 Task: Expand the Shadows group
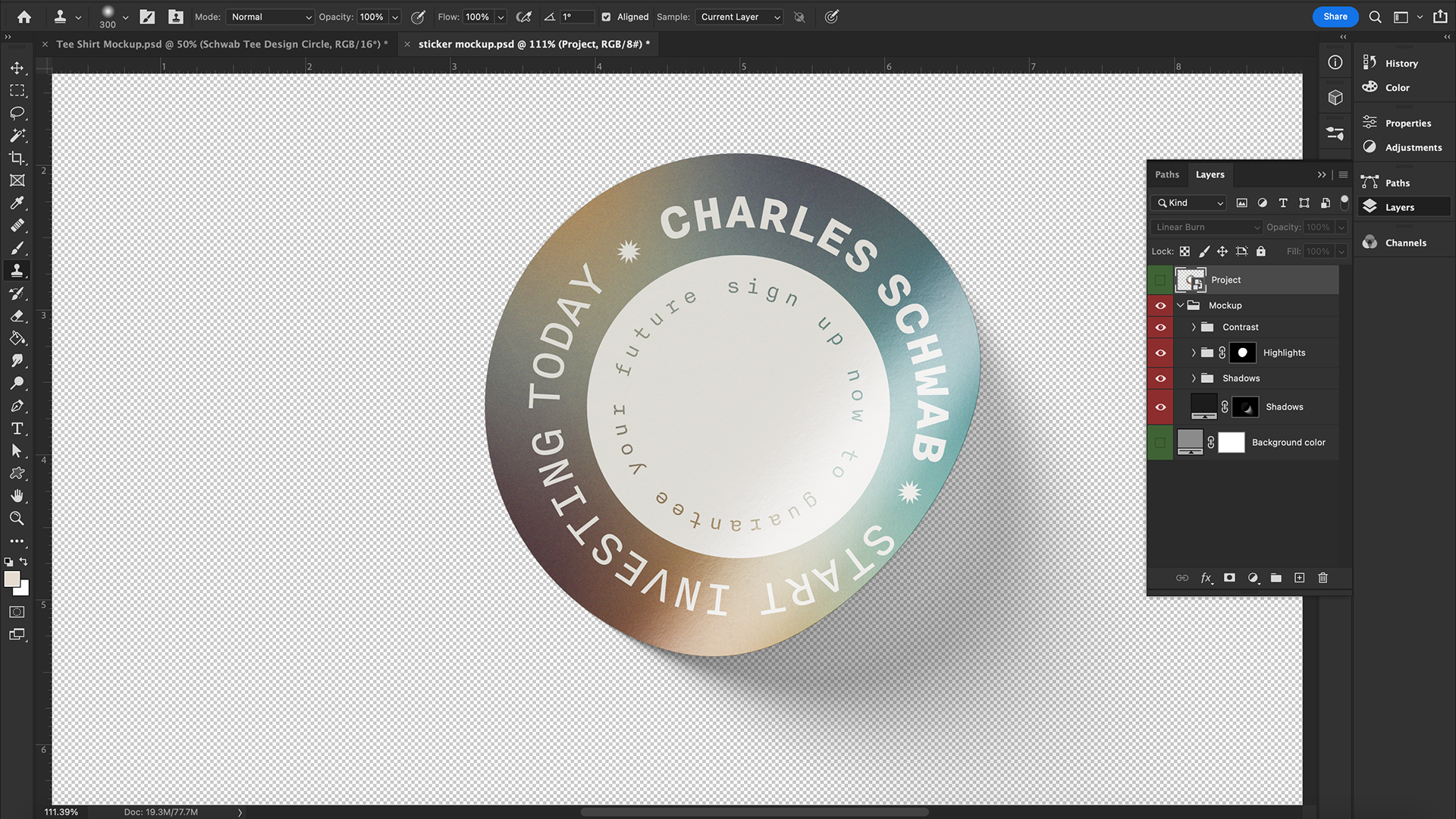point(1193,378)
